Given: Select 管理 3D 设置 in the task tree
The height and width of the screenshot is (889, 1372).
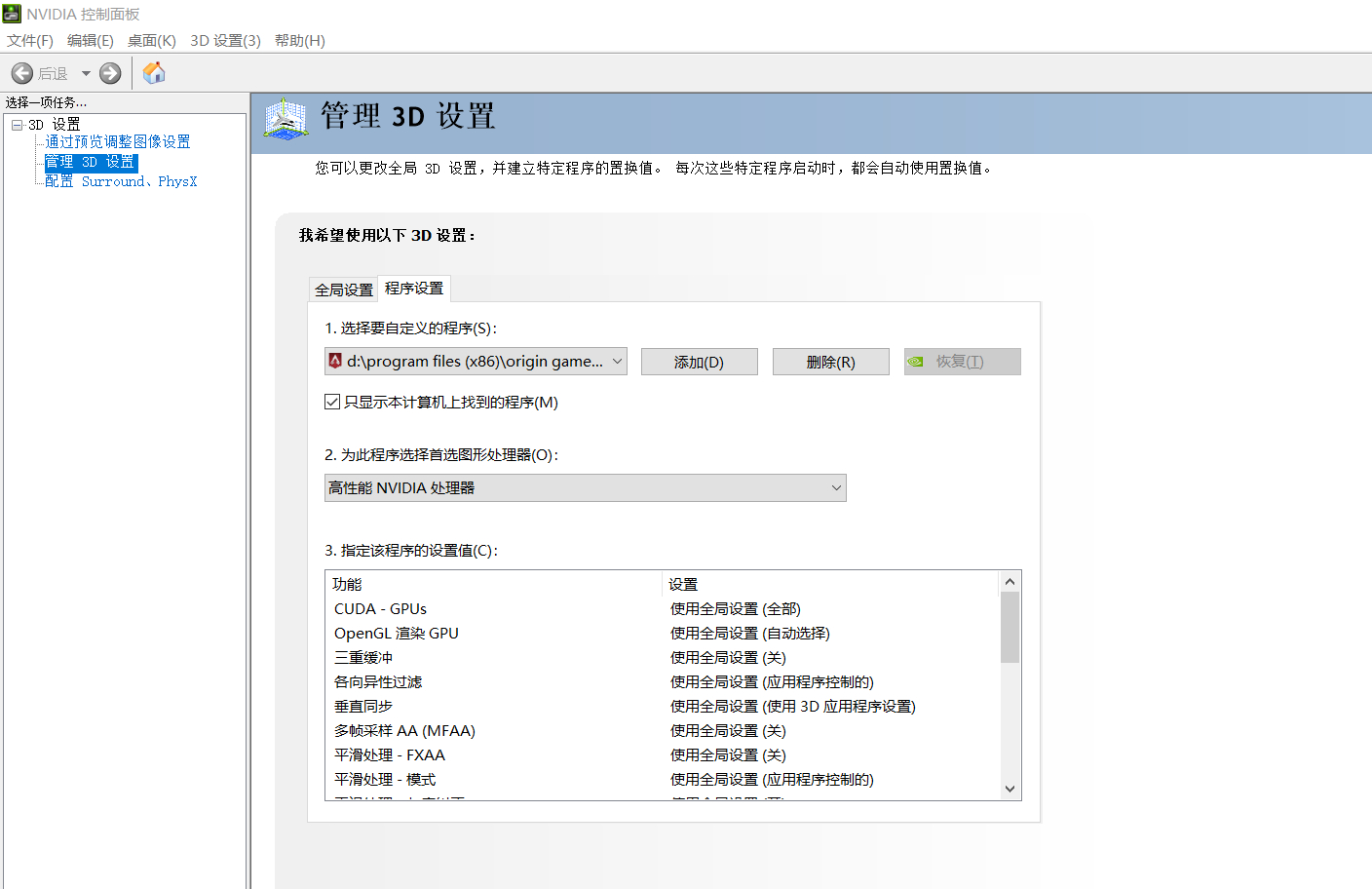Looking at the screenshot, I should (x=90, y=162).
